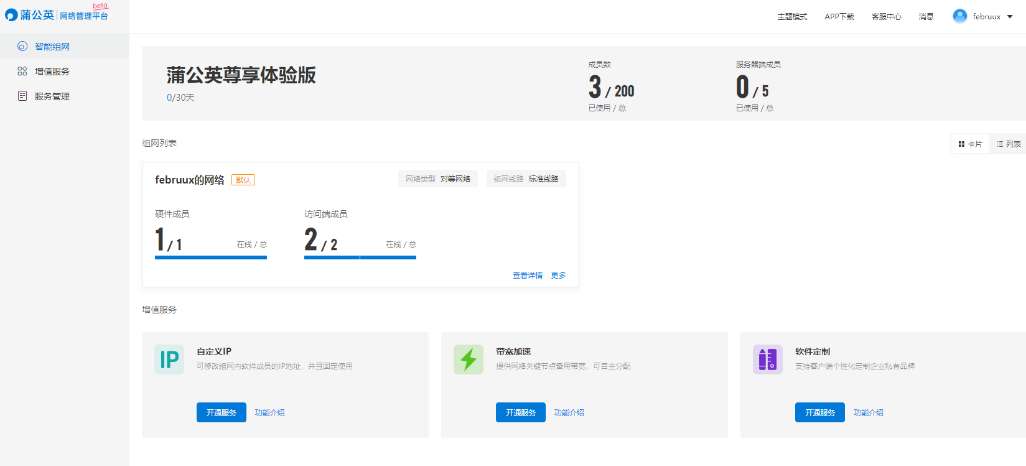The image size is (1026, 466).
Task: Click the purple software customization icon
Action: point(768,359)
